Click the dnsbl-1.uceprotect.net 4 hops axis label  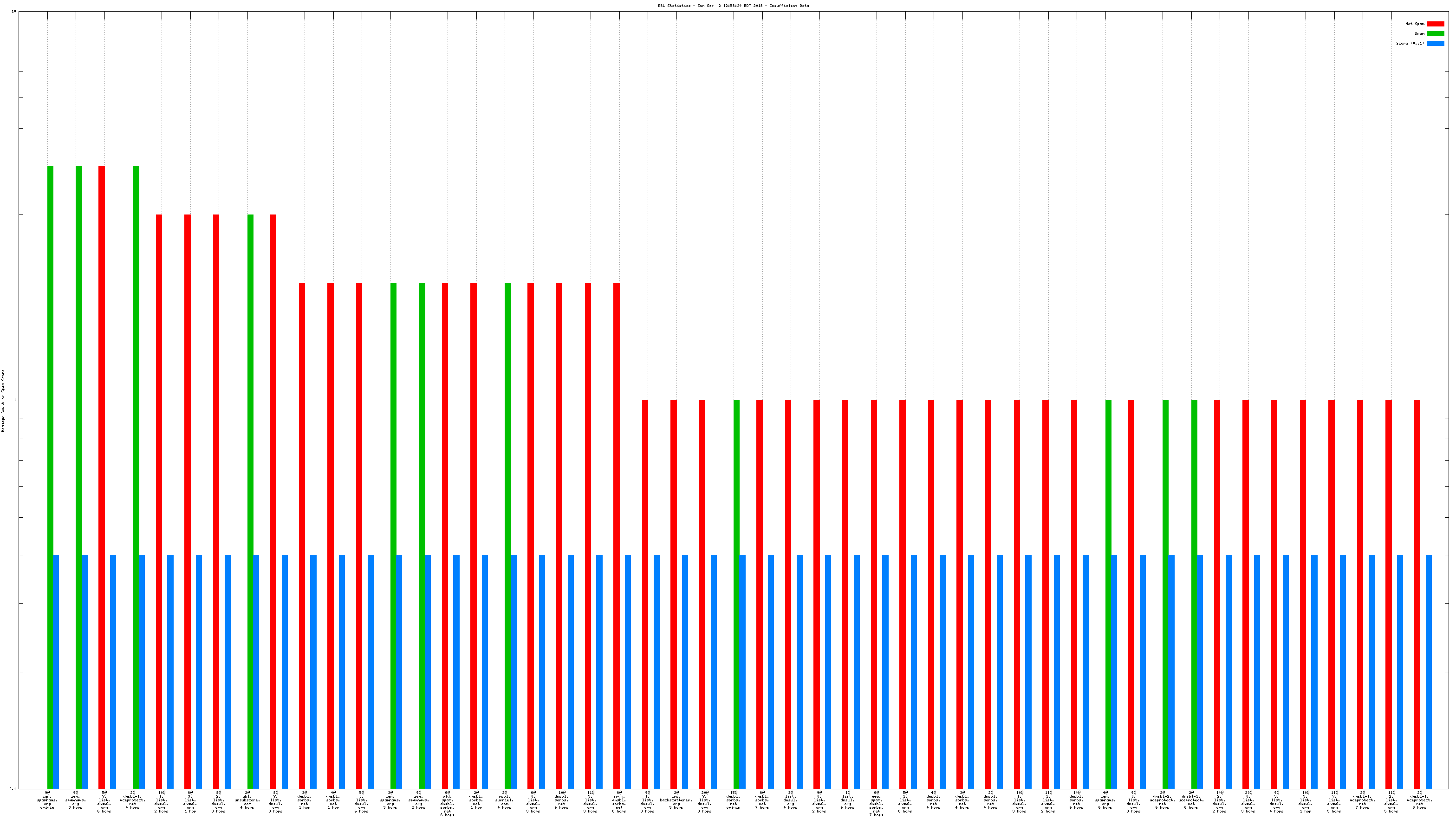pos(132,800)
